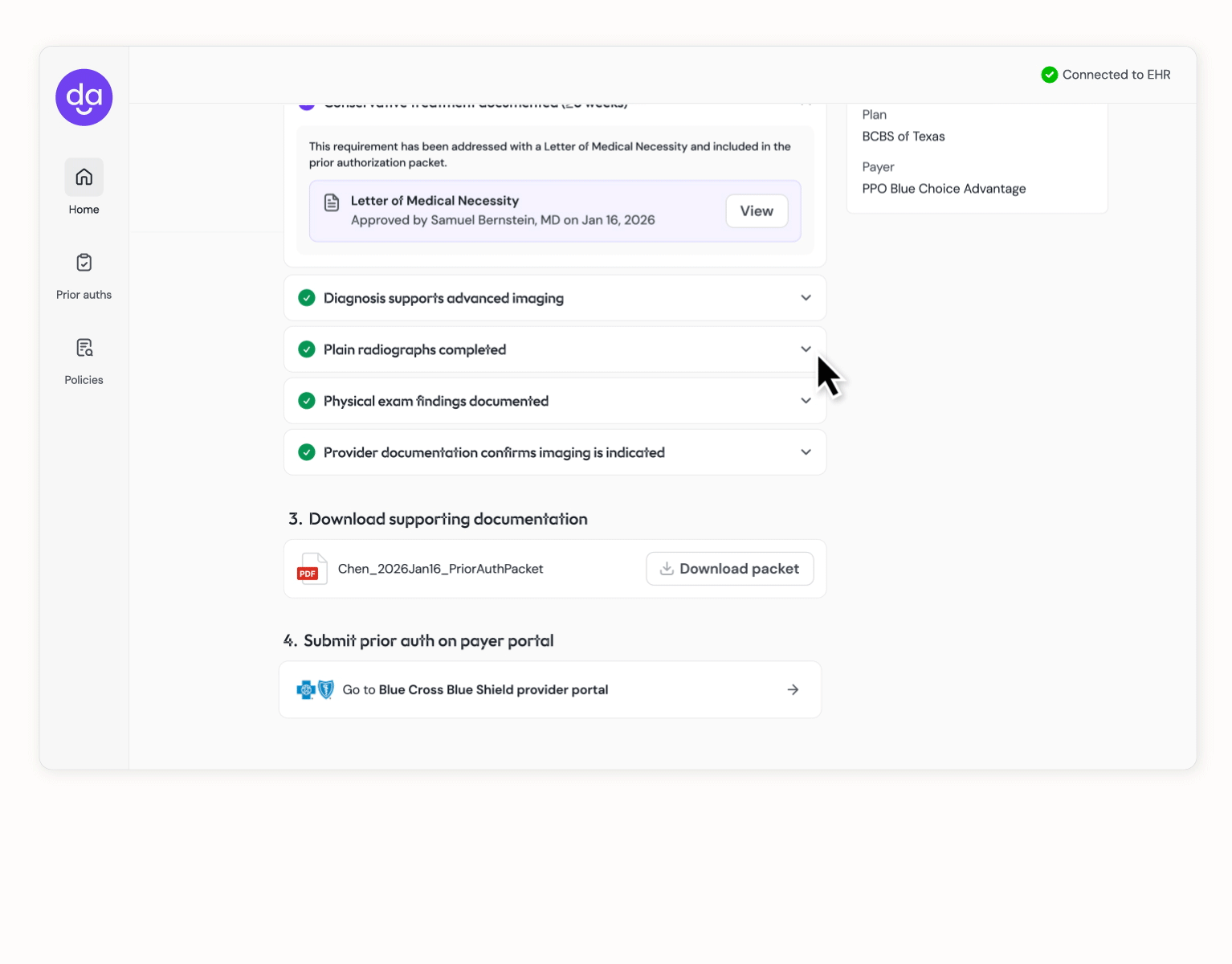Click the green check beside Plain radiographs completed
Viewport: 1232px width, 964px height.
pyautogui.click(x=307, y=349)
